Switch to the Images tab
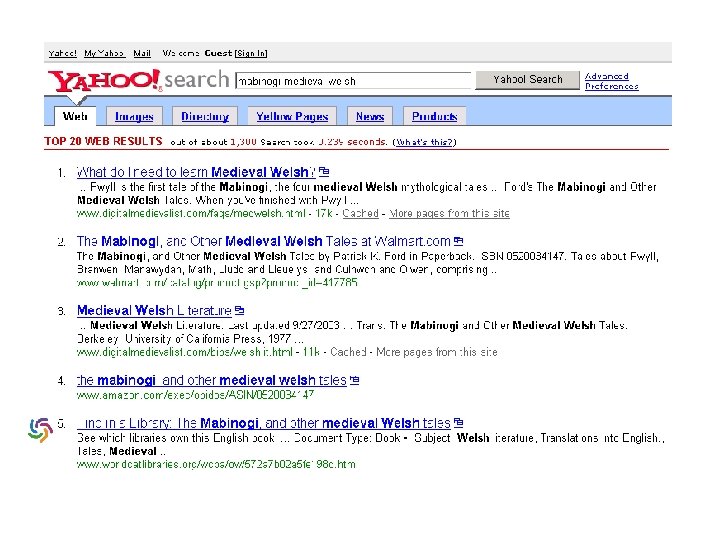The height and width of the screenshot is (540, 720). click(134, 117)
